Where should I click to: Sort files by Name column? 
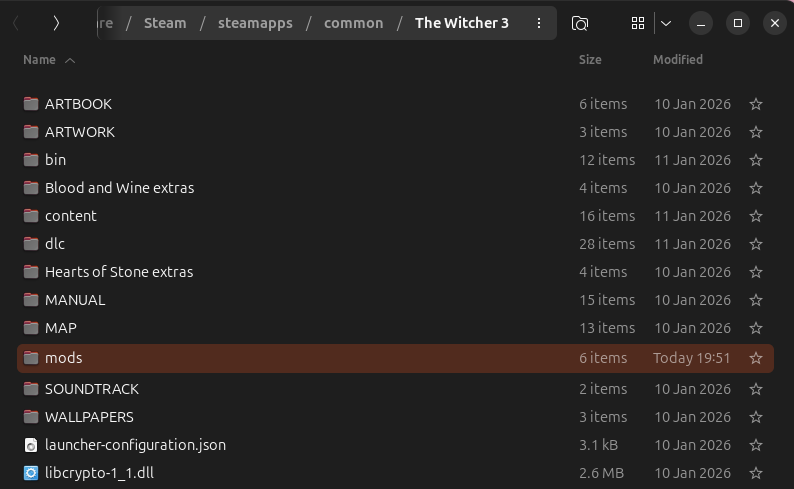(40, 60)
